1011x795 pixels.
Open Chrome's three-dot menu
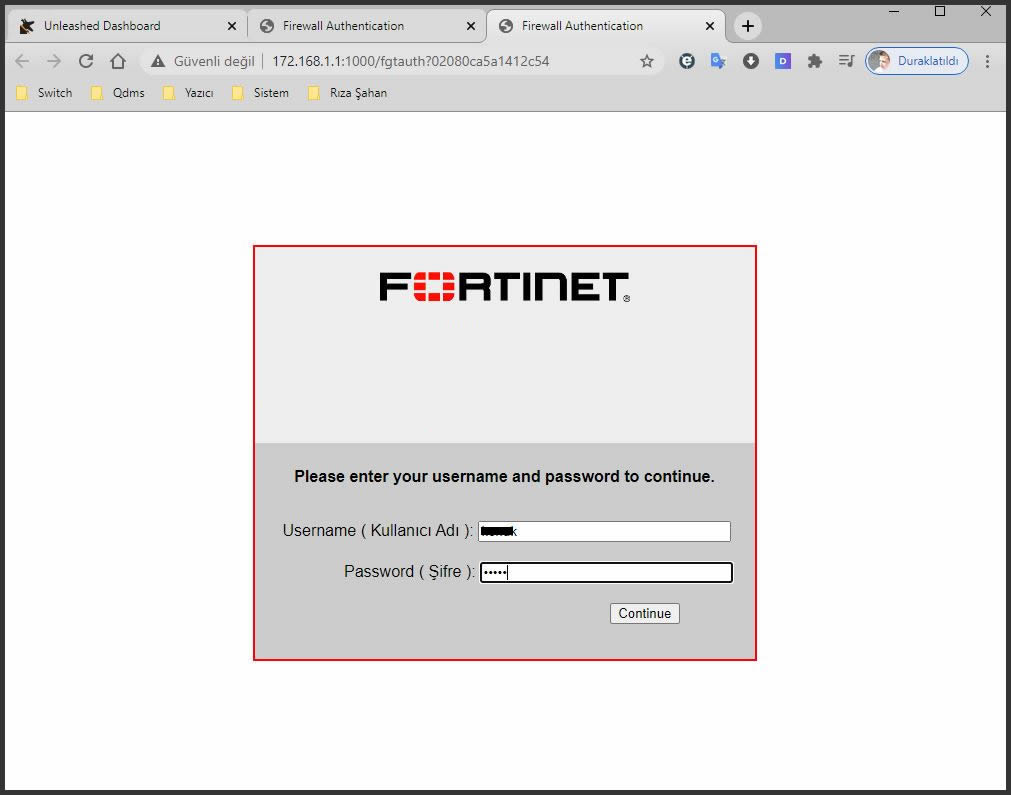pyautogui.click(x=987, y=61)
